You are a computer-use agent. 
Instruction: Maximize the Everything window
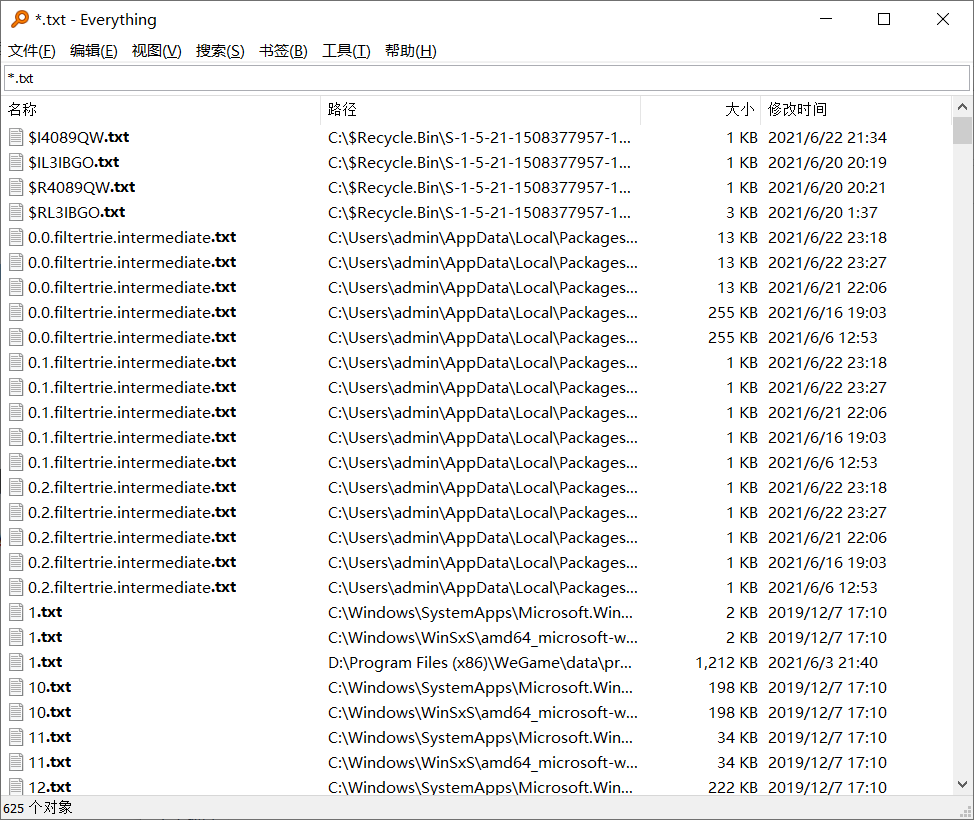884,19
